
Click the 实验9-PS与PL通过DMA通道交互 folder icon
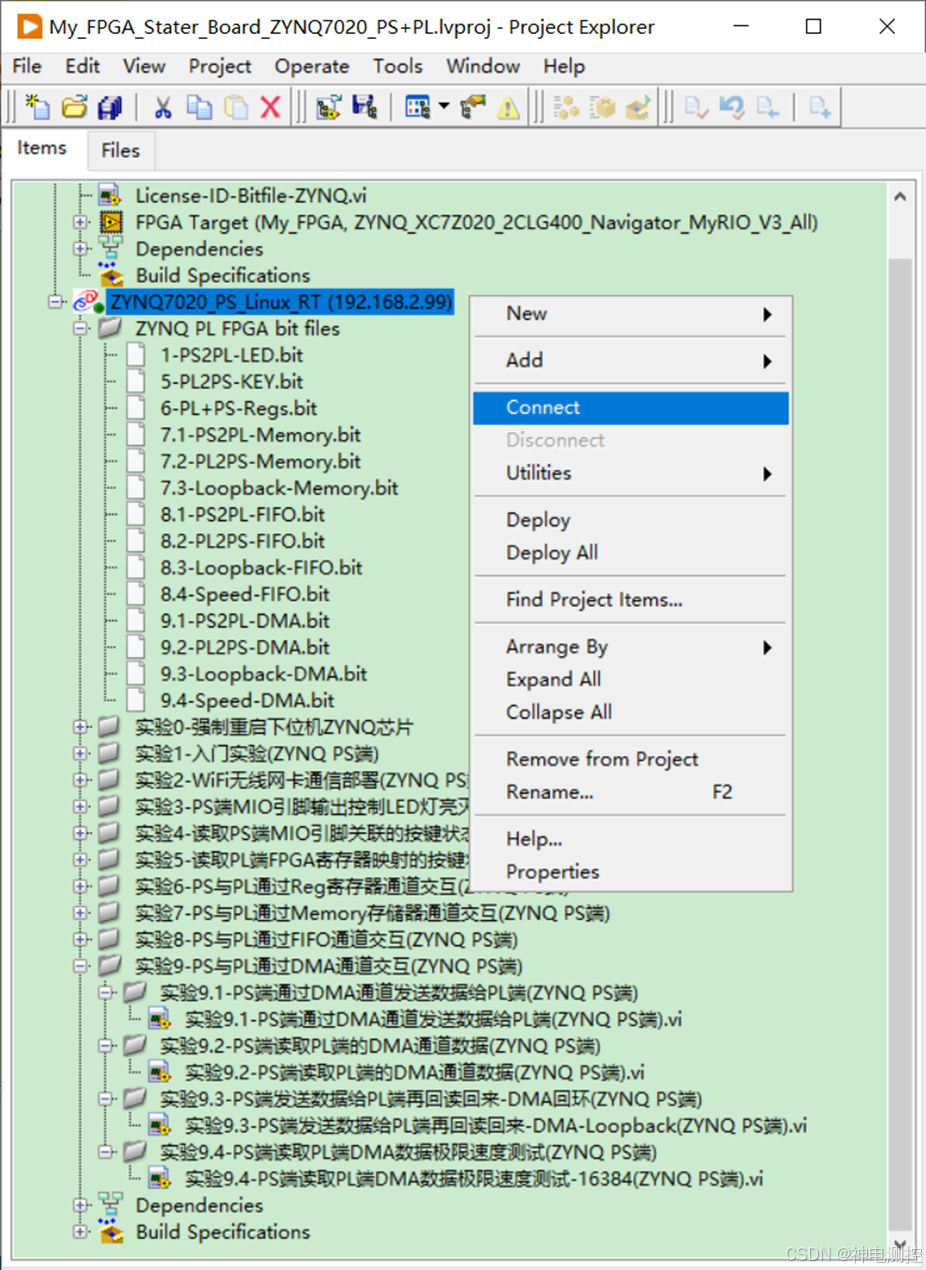110,966
